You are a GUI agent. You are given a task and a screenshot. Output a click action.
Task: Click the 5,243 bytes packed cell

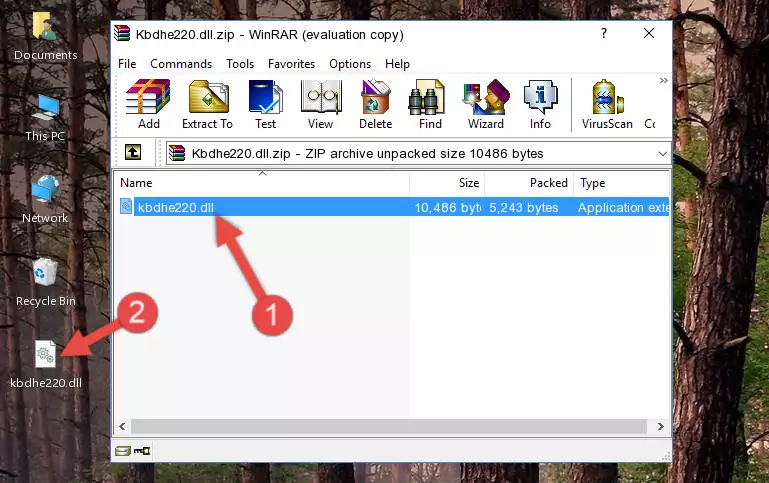click(524, 208)
